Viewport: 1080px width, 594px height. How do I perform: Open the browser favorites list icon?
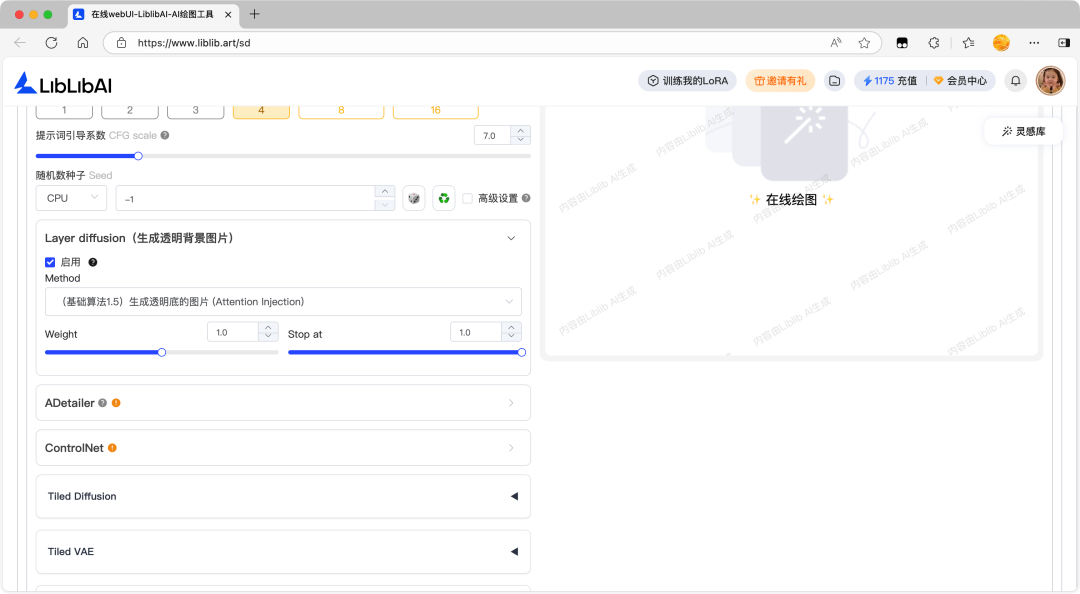pos(968,43)
